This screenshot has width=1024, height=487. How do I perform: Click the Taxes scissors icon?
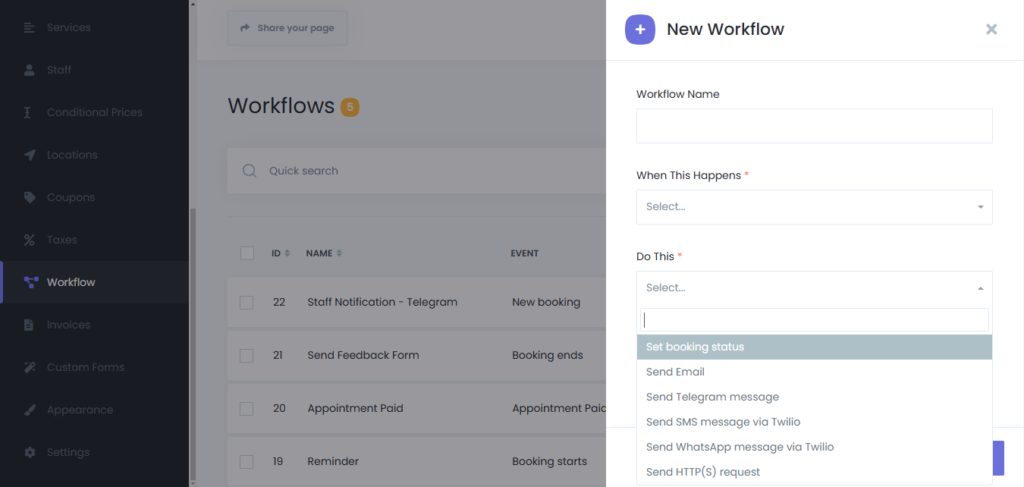tap(29, 240)
